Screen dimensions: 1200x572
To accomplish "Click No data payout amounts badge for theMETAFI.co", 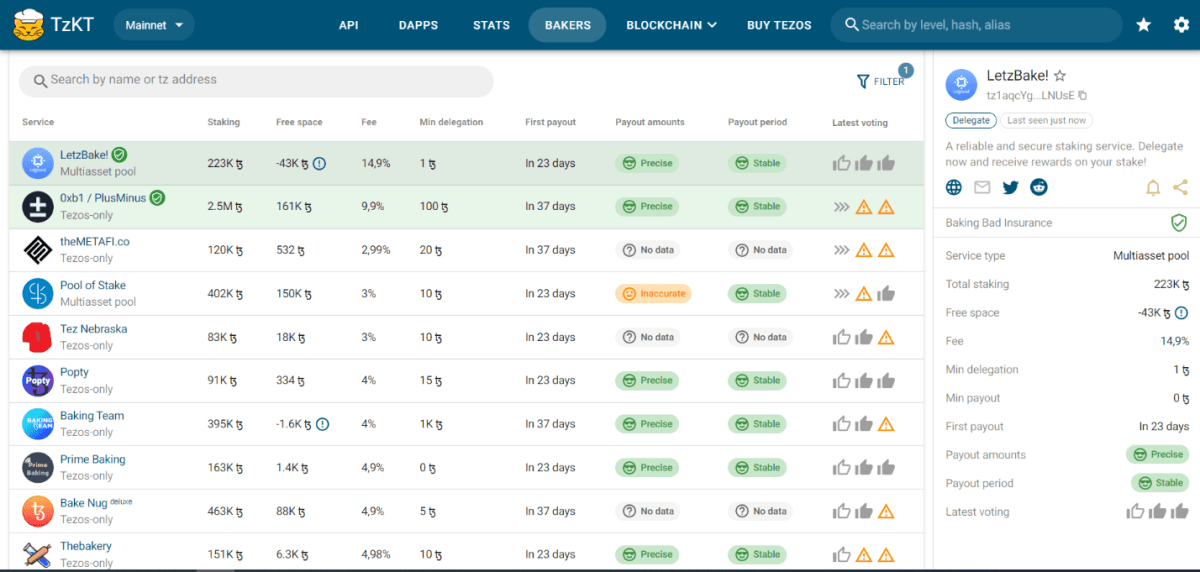I will 648,250.
